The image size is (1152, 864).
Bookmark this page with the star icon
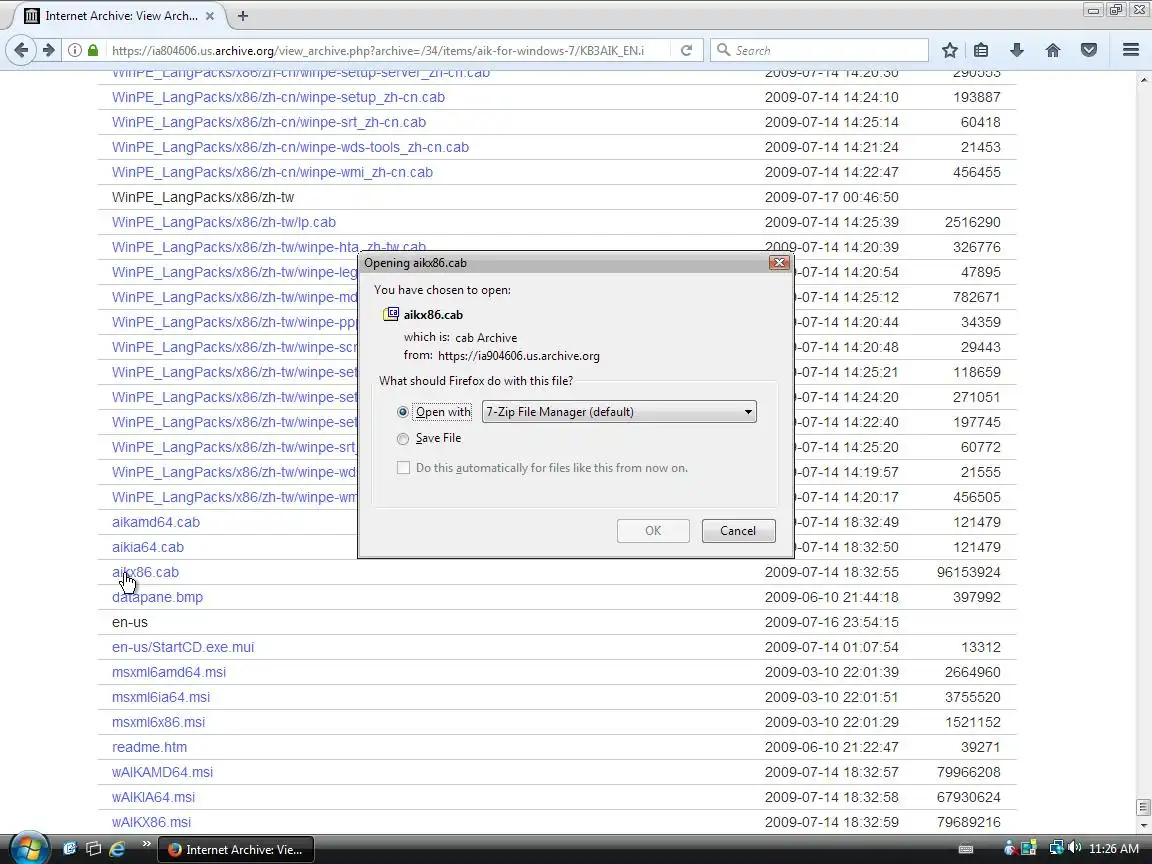pos(949,50)
